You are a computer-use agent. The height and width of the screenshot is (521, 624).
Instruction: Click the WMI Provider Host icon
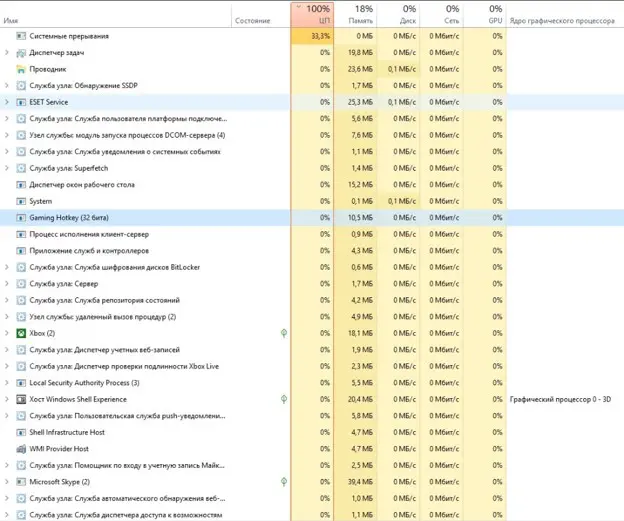21,449
